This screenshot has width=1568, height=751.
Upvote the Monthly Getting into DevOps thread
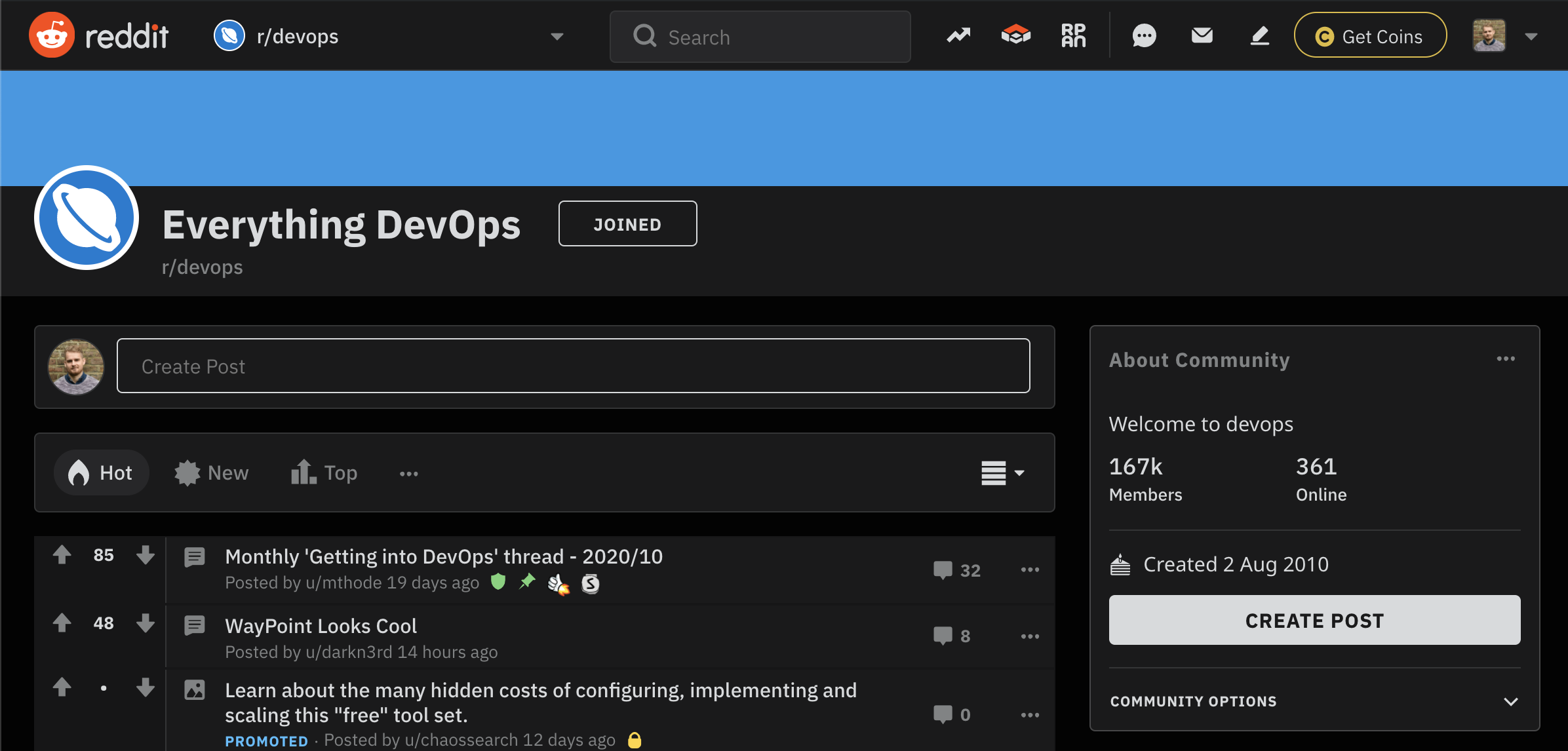pos(62,555)
